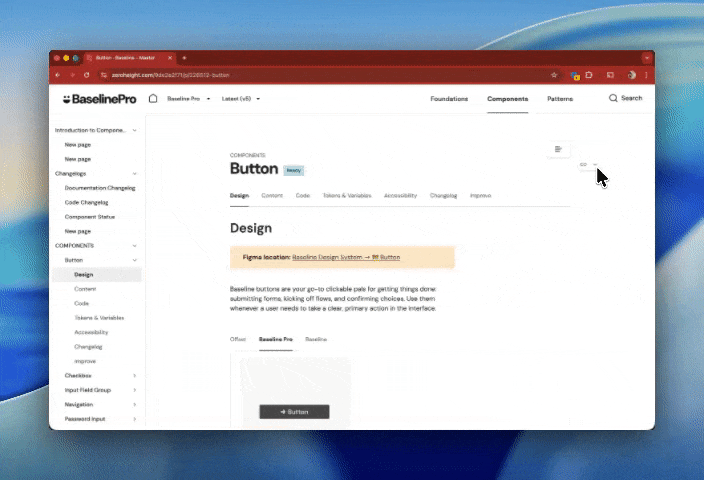This screenshot has width=704, height=480.
Task: Bookmark this page with the star icon
Action: [x=554, y=75]
